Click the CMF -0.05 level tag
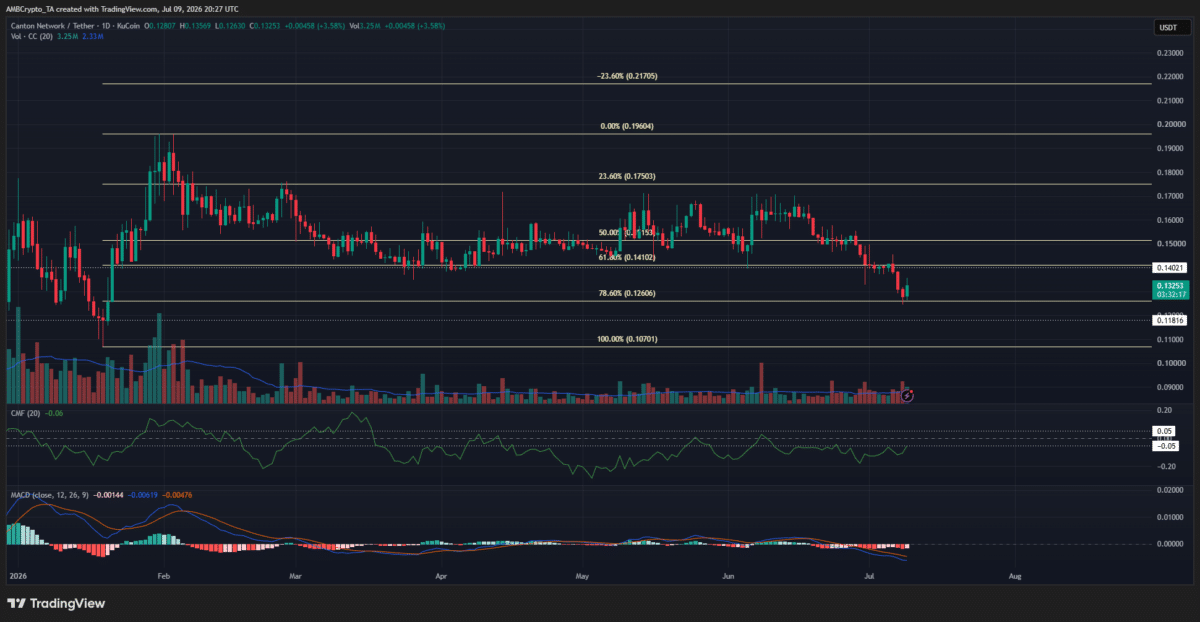This screenshot has width=1200, height=622. click(x=1167, y=445)
